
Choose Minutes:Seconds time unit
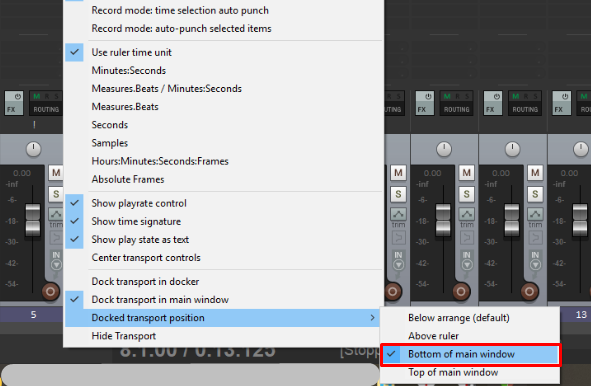pos(224,70)
